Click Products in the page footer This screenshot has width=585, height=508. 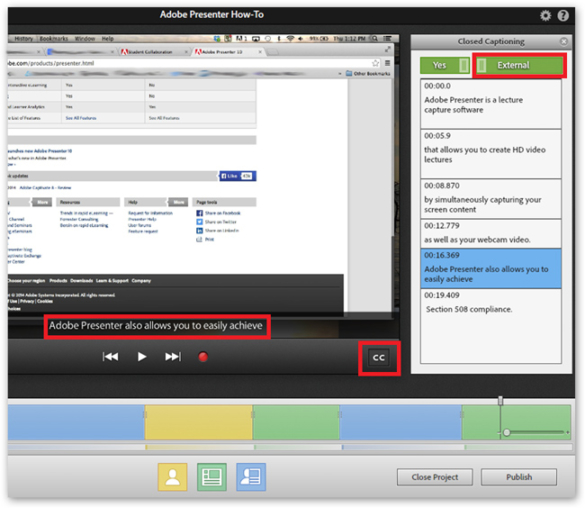(58, 281)
